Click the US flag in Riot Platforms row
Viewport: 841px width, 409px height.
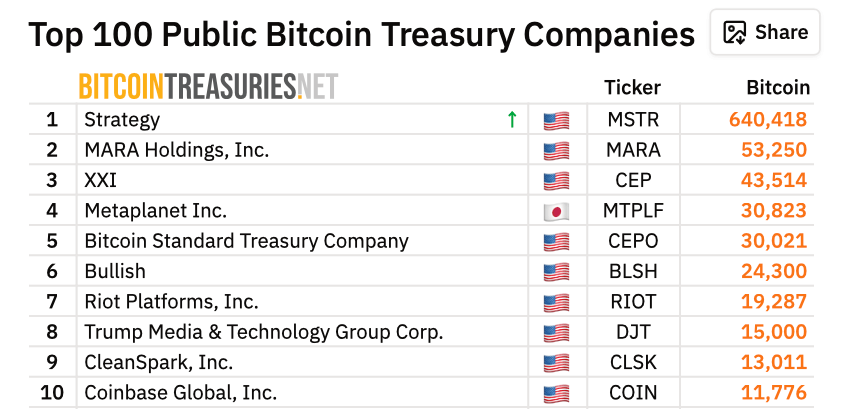pos(556,303)
